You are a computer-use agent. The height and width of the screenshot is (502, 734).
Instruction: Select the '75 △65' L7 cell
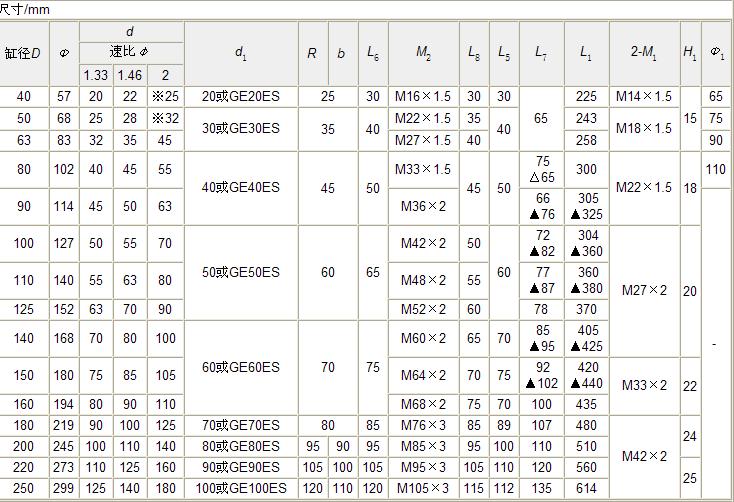coord(542,170)
